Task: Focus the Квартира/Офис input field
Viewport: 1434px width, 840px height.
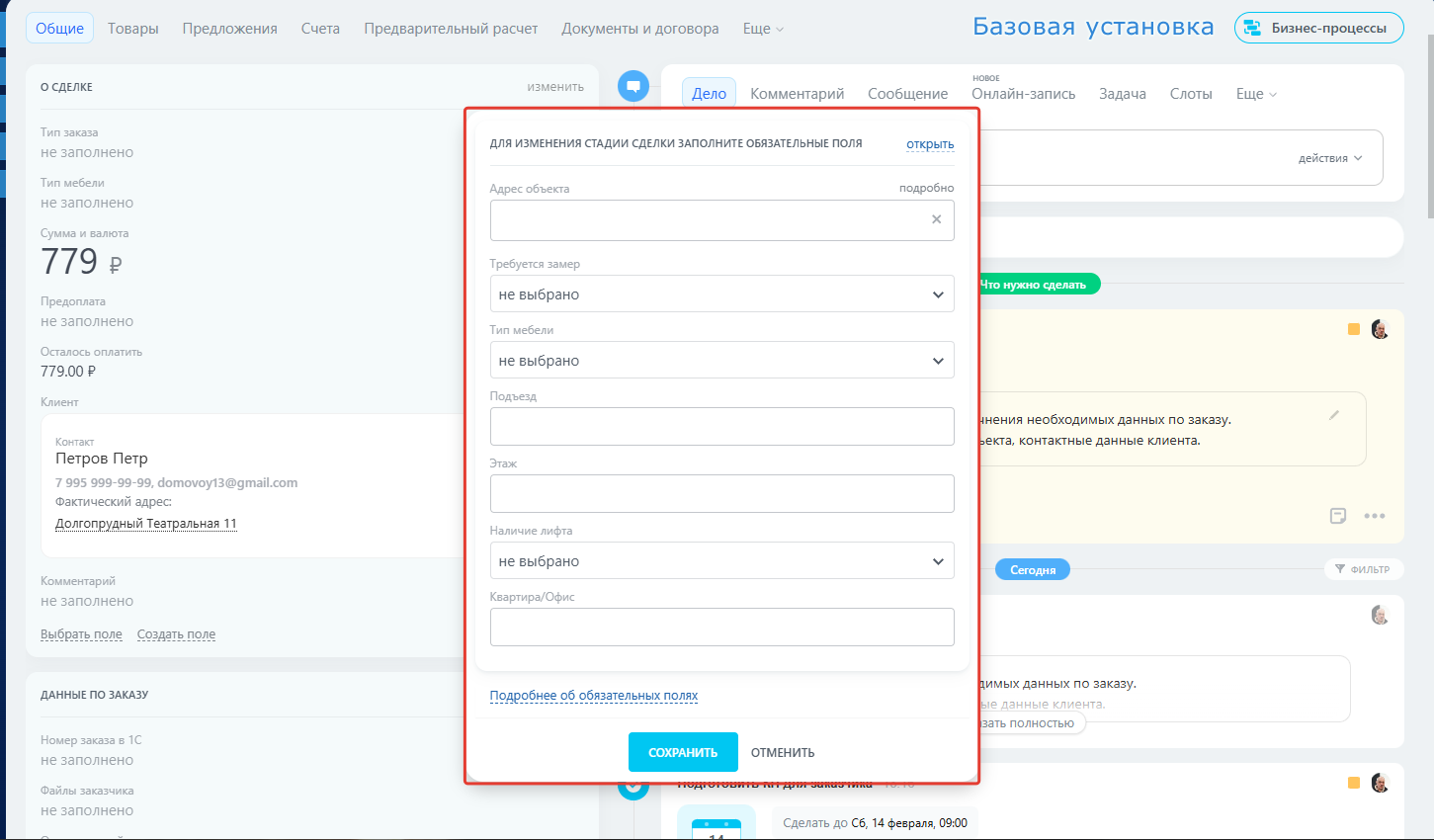Action: click(722, 628)
